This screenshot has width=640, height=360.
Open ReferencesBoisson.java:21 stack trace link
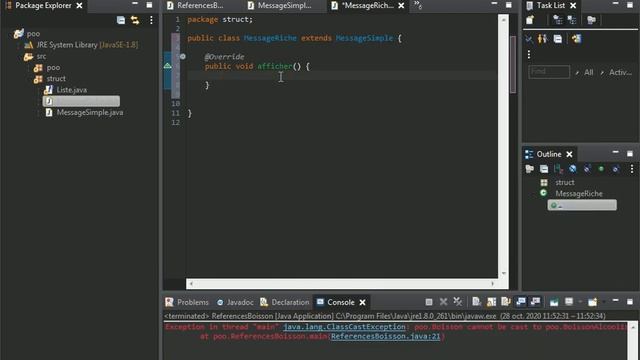tap(386, 337)
